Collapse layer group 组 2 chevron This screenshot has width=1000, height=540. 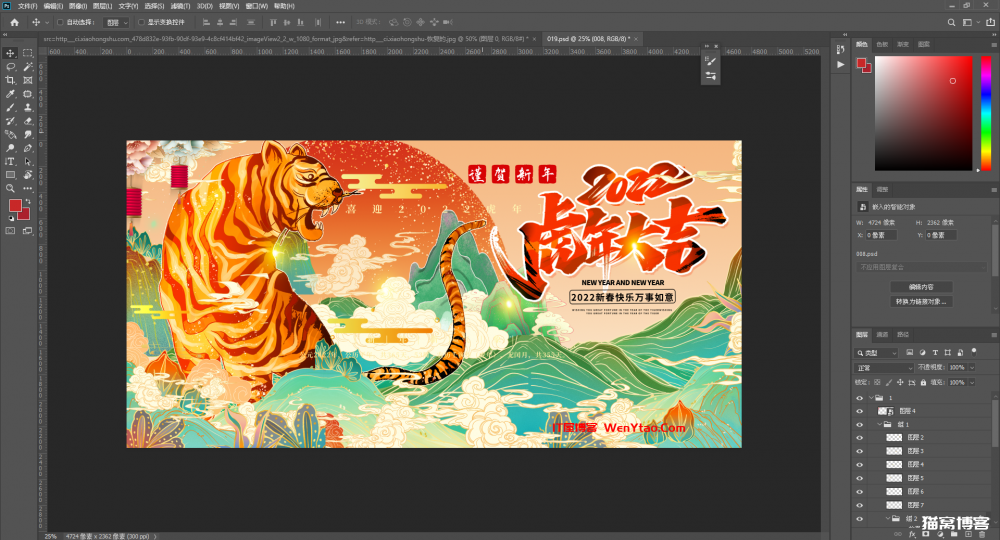point(888,519)
